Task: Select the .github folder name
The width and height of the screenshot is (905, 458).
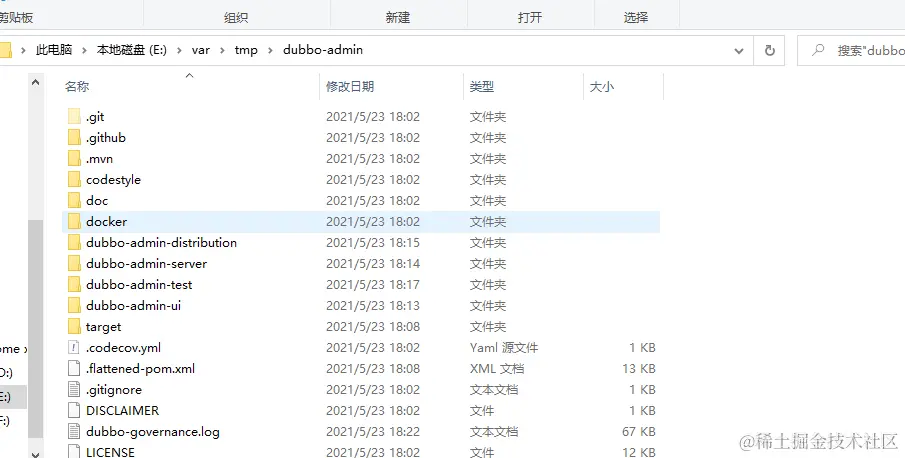Action: 106,137
